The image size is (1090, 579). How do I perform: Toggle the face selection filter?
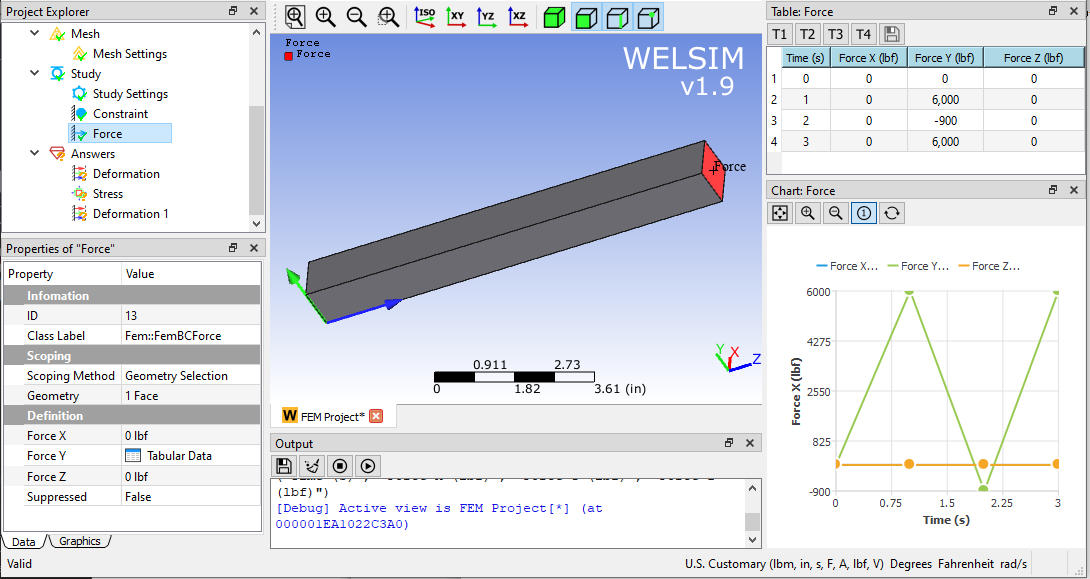click(587, 17)
